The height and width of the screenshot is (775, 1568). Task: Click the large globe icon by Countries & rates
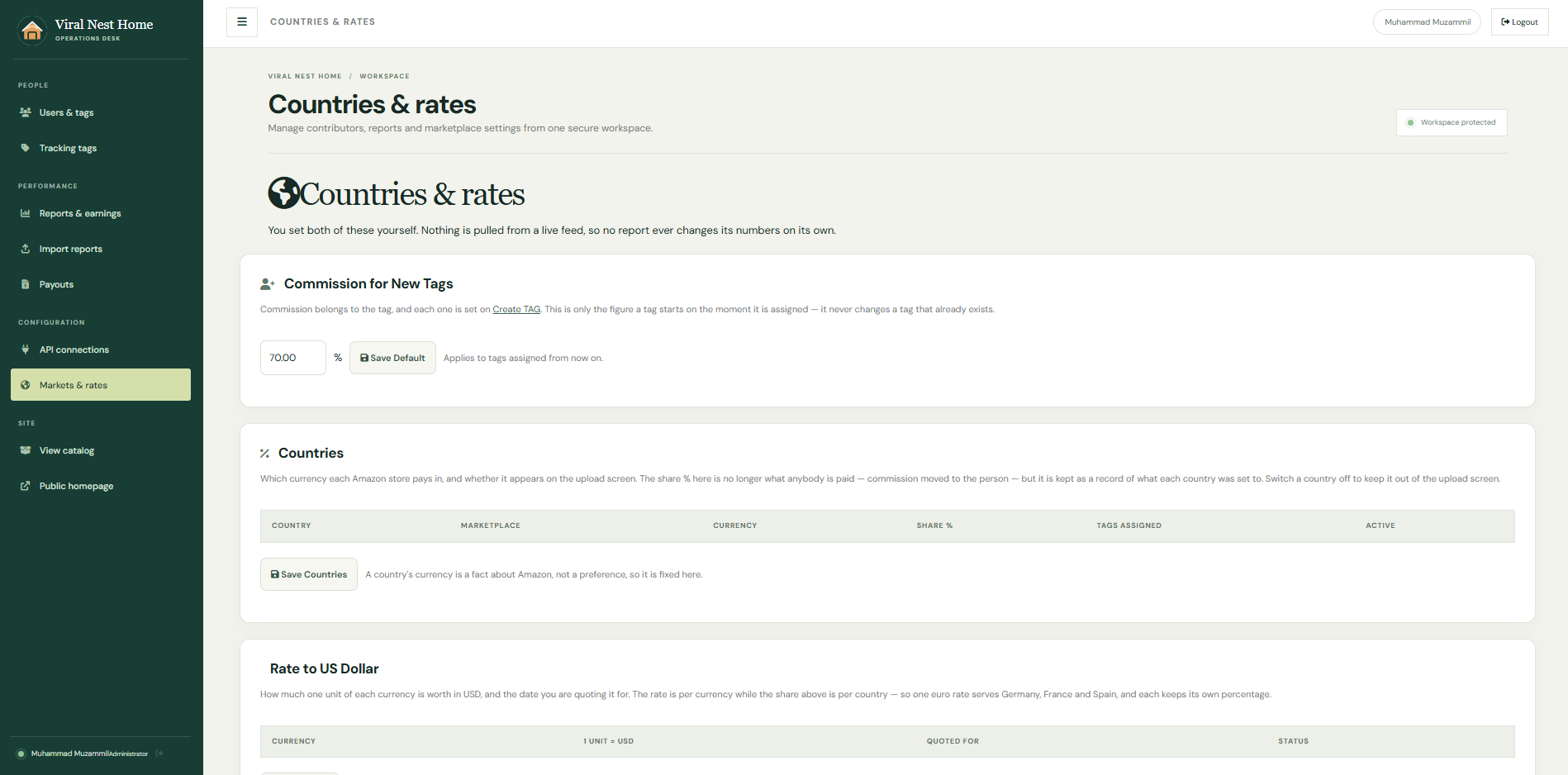[283, 193]
